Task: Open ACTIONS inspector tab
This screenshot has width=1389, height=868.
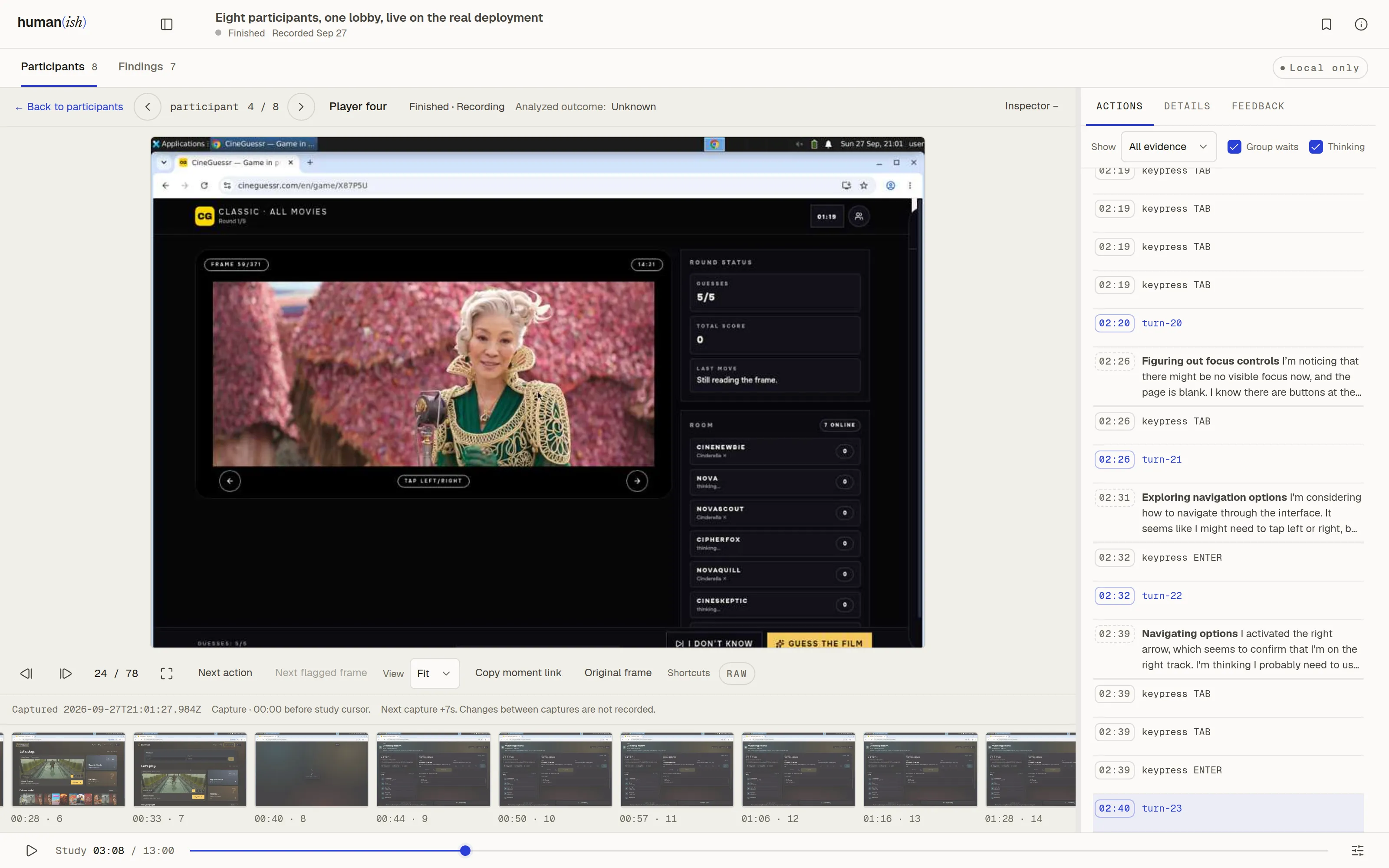Action: [1119, 106]
